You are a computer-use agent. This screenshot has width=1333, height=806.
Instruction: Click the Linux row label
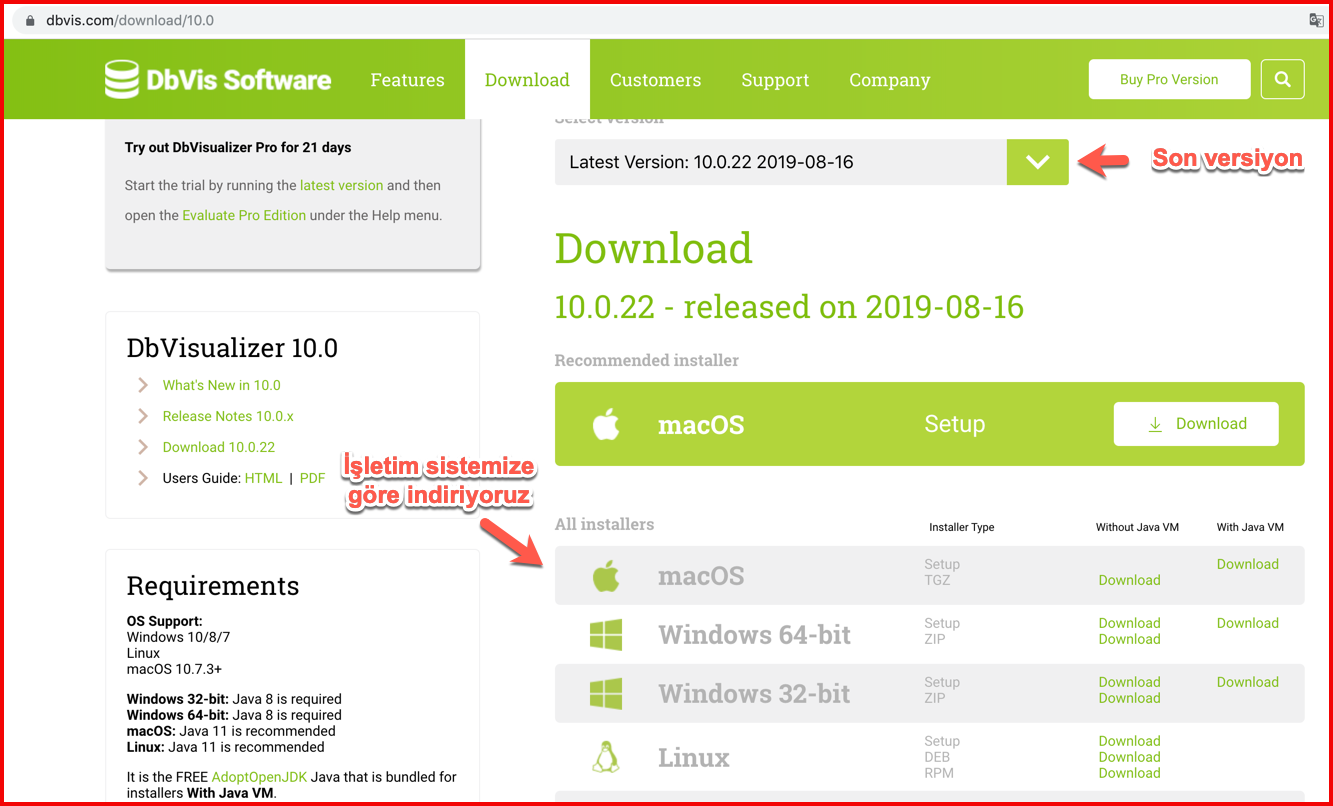click(694, 758)
